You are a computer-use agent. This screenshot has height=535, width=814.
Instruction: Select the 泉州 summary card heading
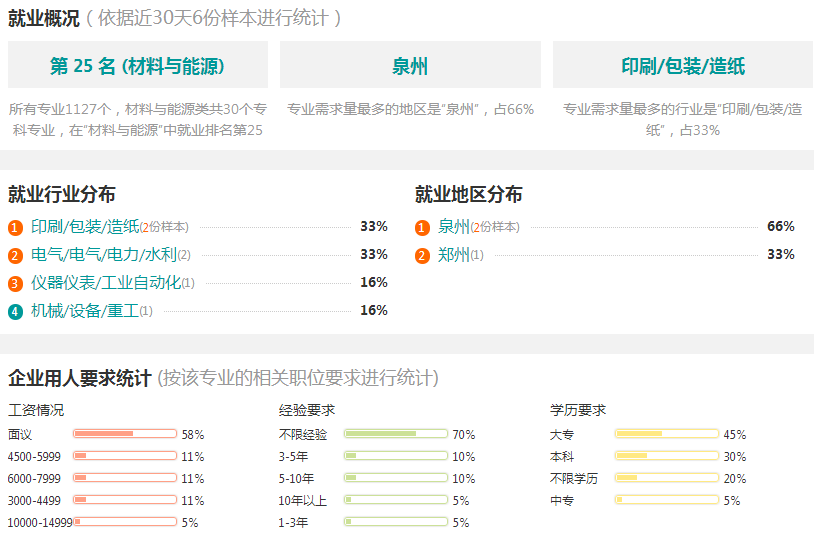[x=410, y=65]
